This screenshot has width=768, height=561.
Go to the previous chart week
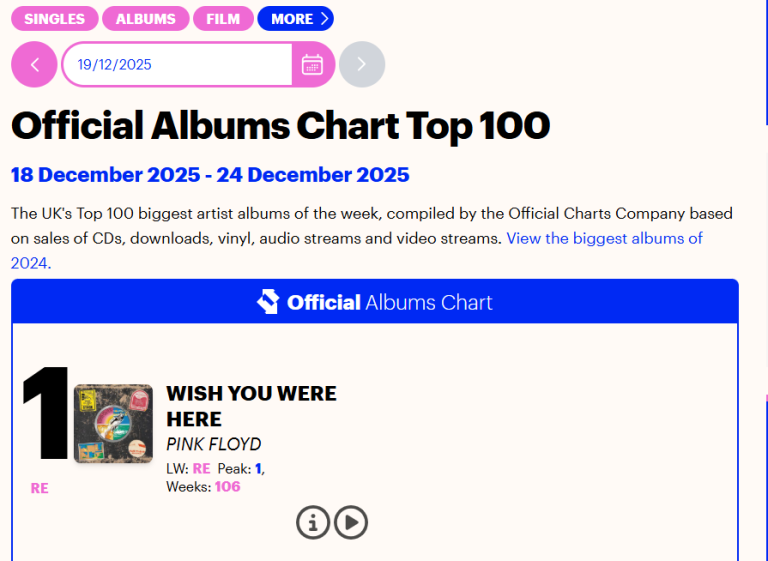tap(36, 65)
